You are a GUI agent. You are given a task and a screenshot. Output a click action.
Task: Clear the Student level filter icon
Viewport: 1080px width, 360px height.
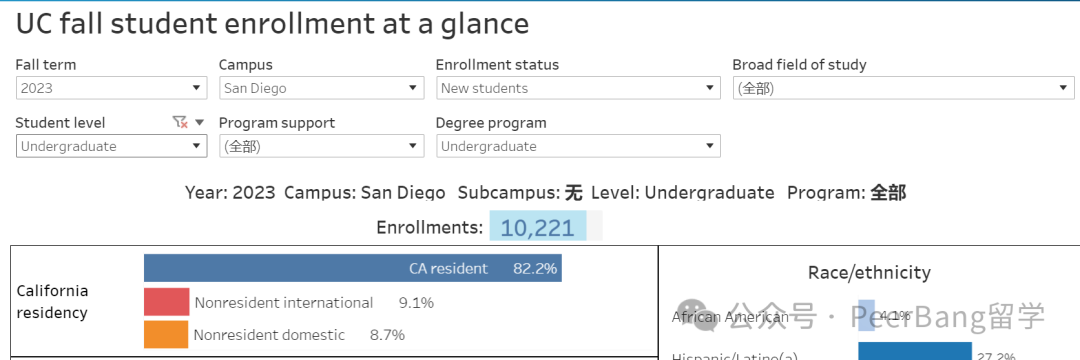click(x=180, y=123)
